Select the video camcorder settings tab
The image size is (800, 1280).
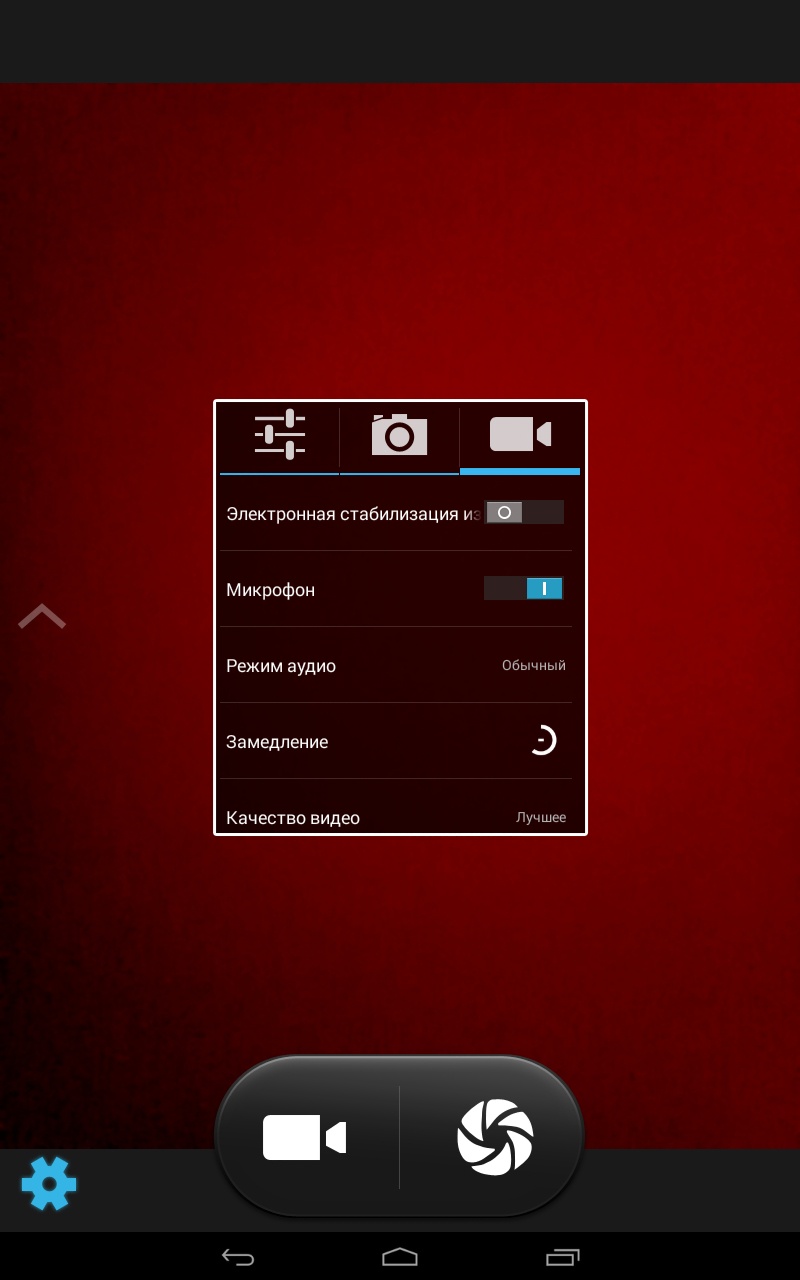pos(520,435)
